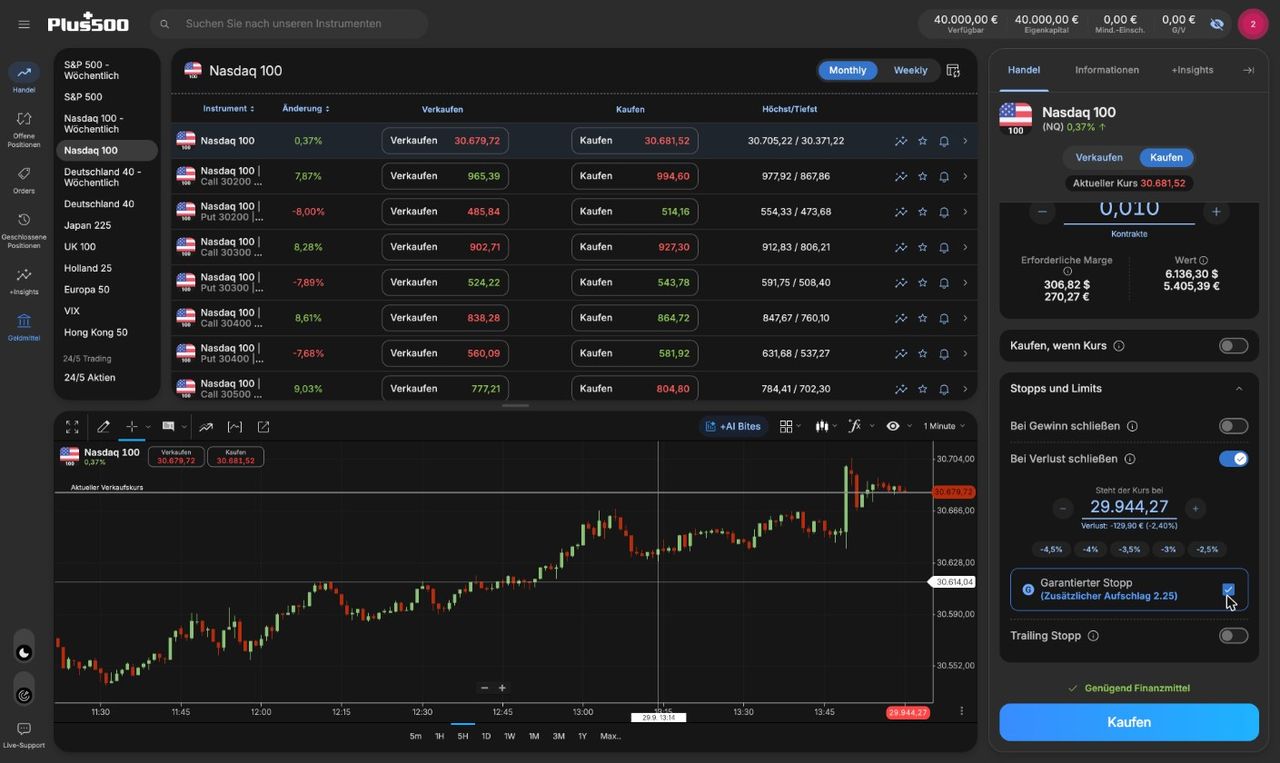Expand the Nasdaq 100 Put 30200 row chevron
This screenshot has width=1280, height=763.
click(x=965, y=212)
